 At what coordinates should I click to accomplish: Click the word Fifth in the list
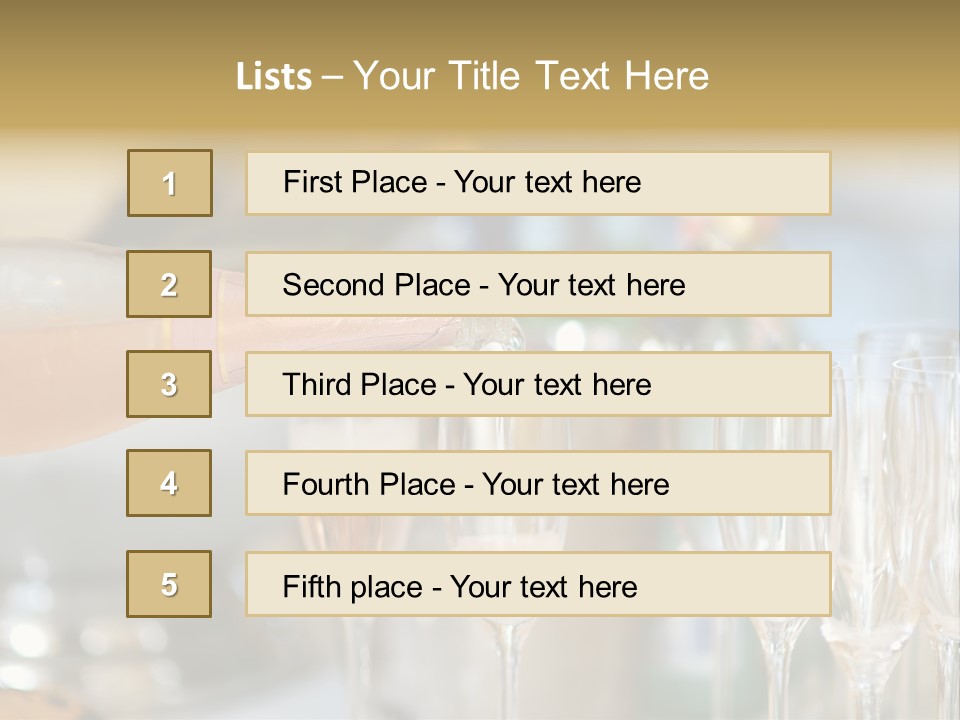coord(311,586)
